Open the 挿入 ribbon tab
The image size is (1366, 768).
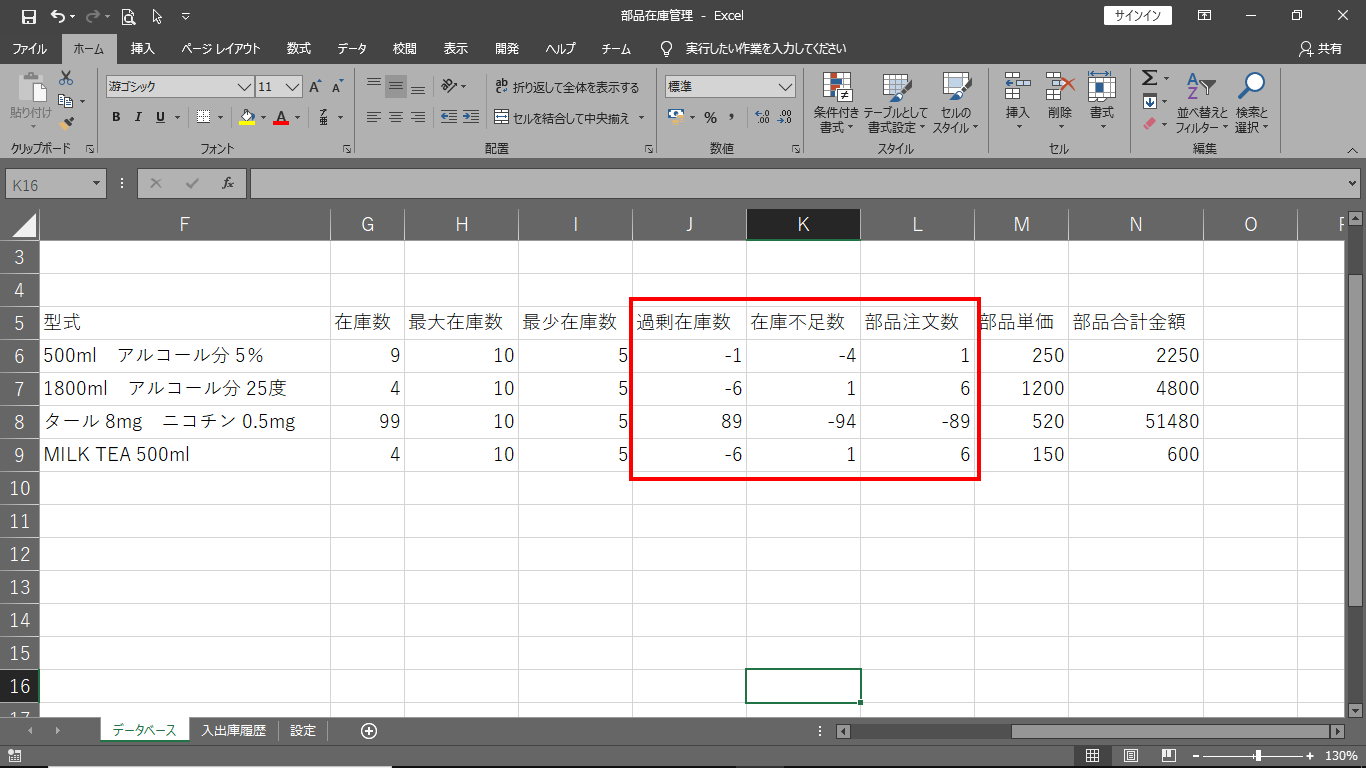click(x=143, y=48)
